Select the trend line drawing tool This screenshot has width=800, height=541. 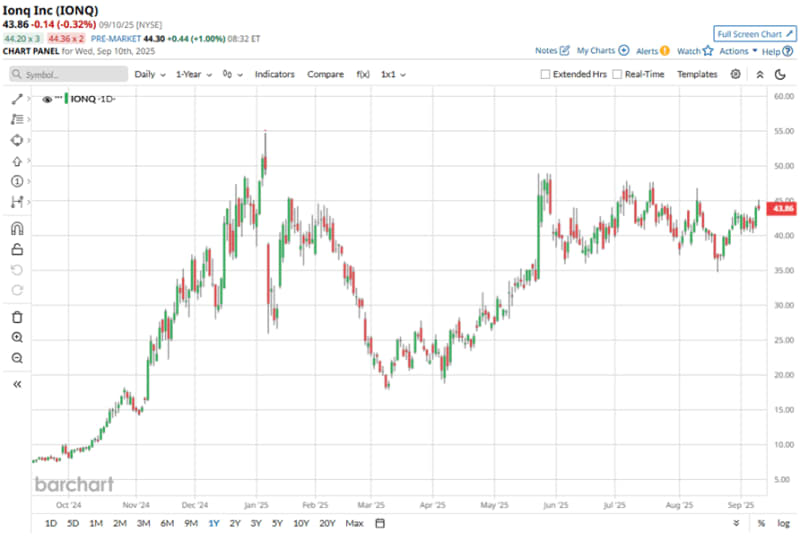(17, 100)
